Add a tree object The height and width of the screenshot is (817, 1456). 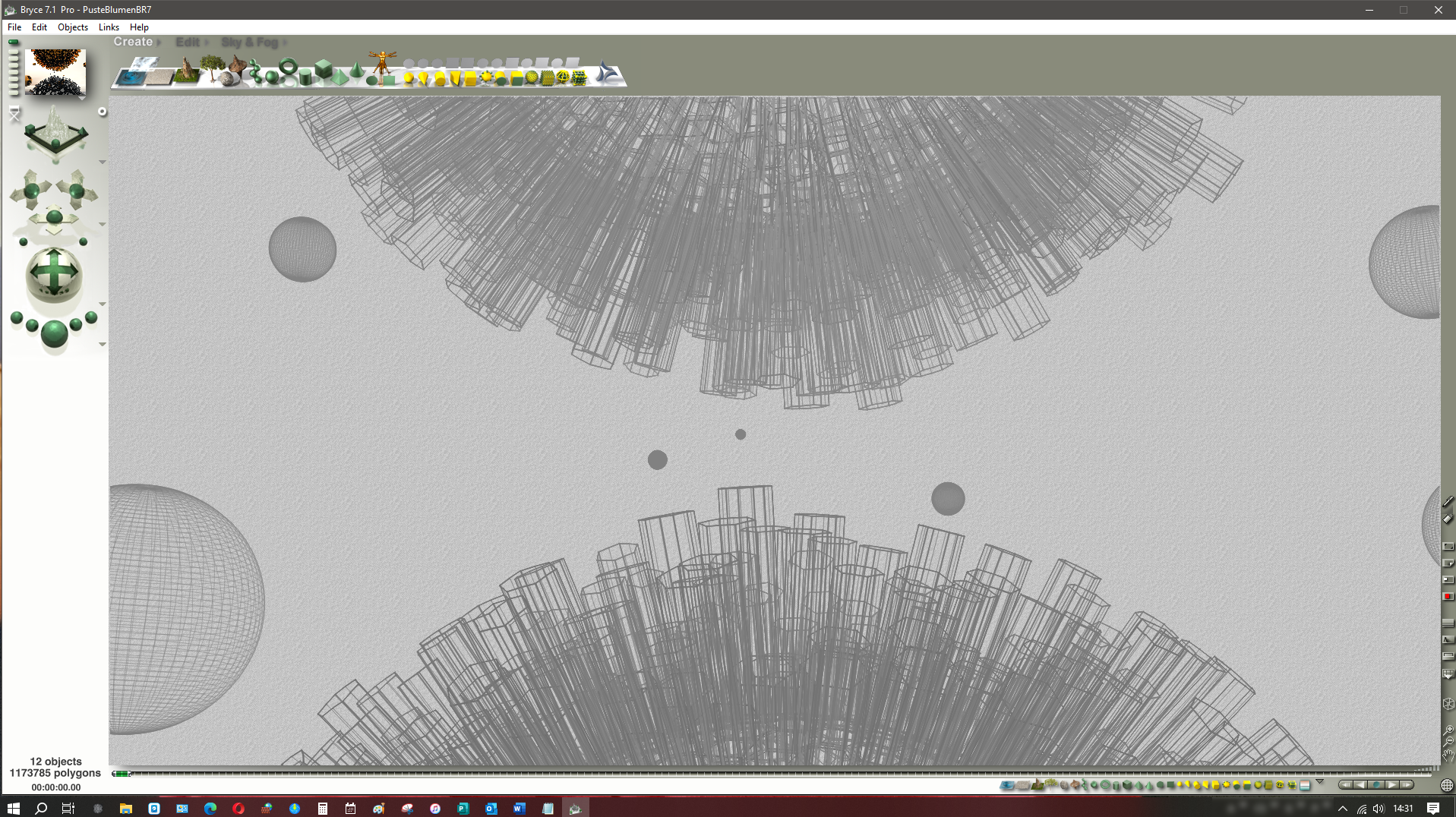point(211,68)
